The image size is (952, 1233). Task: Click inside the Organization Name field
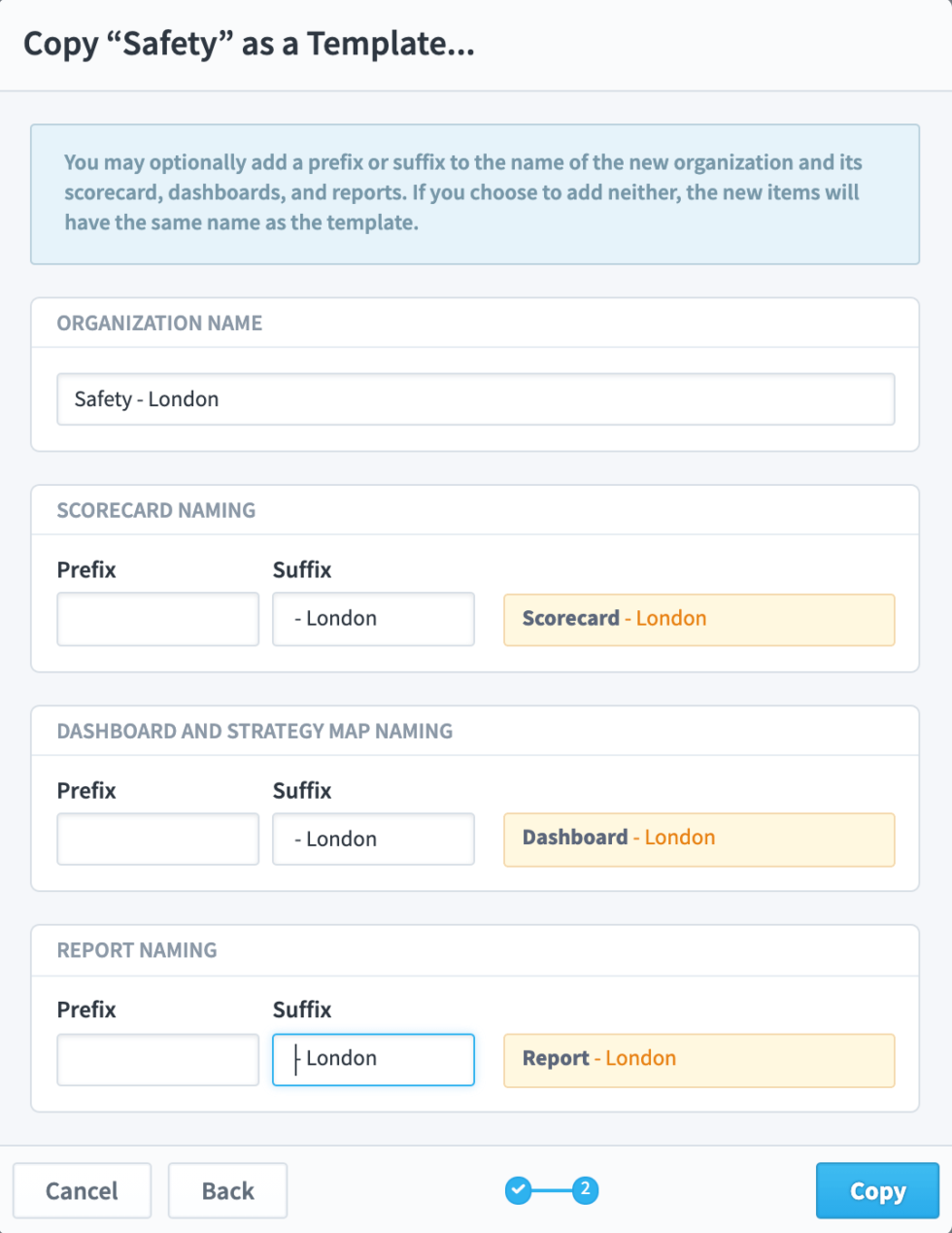(476, 398)
